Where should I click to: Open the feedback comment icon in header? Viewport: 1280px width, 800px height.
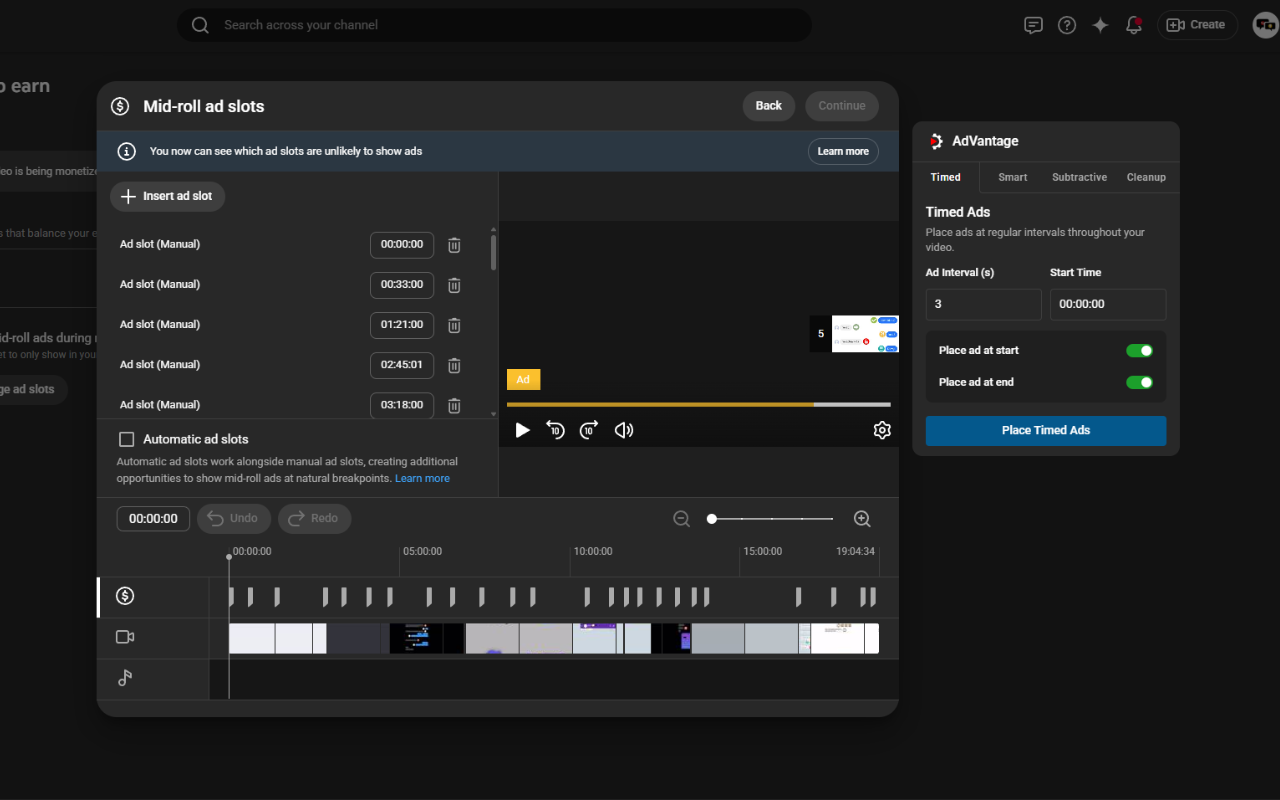click(x=1034, y=25)
